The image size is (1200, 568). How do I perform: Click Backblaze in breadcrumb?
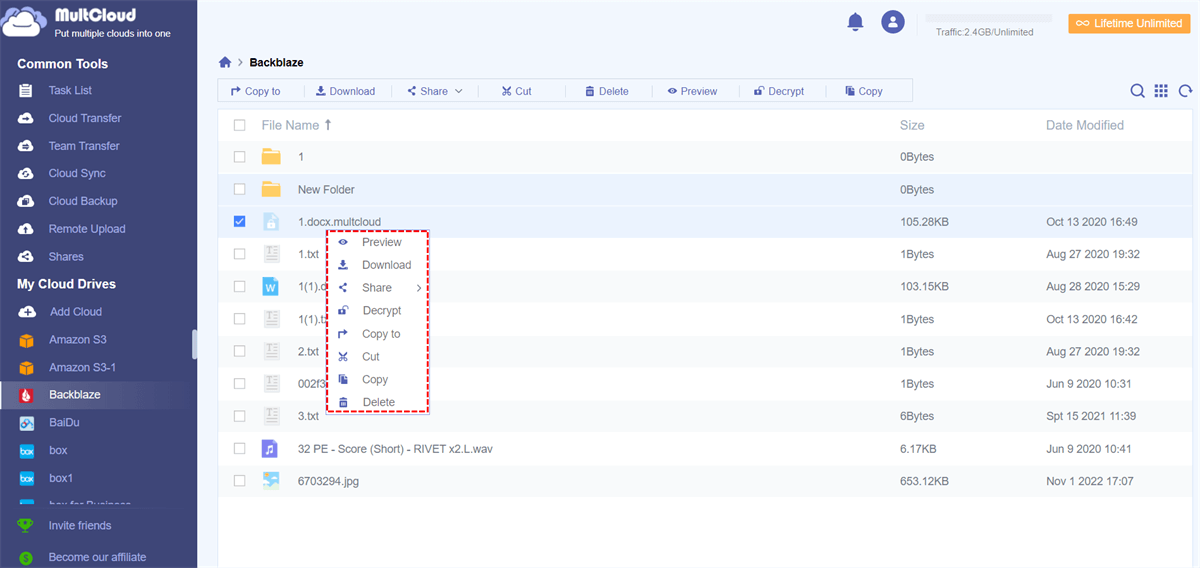click(x=276, y=62)
